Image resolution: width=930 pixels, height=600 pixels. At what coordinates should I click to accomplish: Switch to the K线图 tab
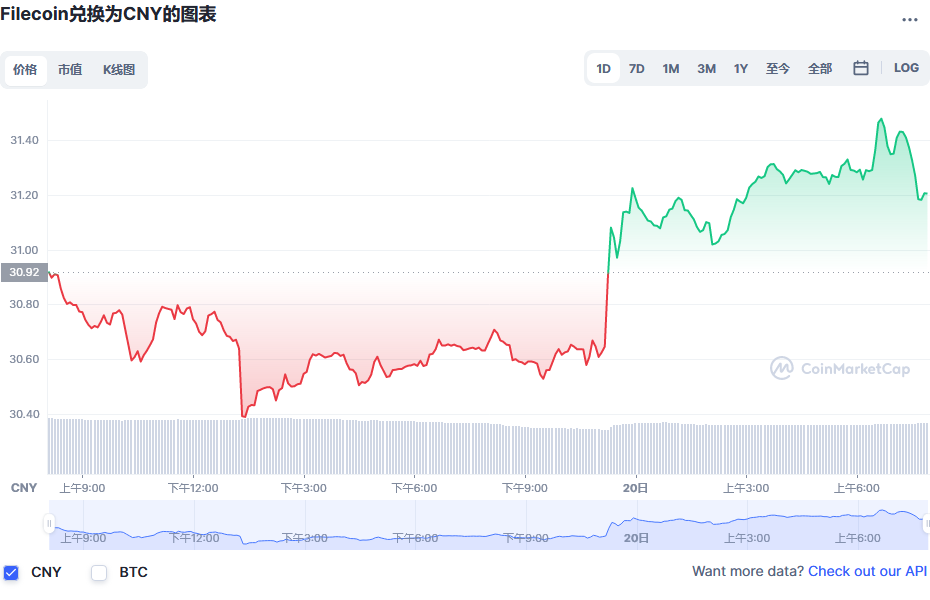[x=119, y=69]
